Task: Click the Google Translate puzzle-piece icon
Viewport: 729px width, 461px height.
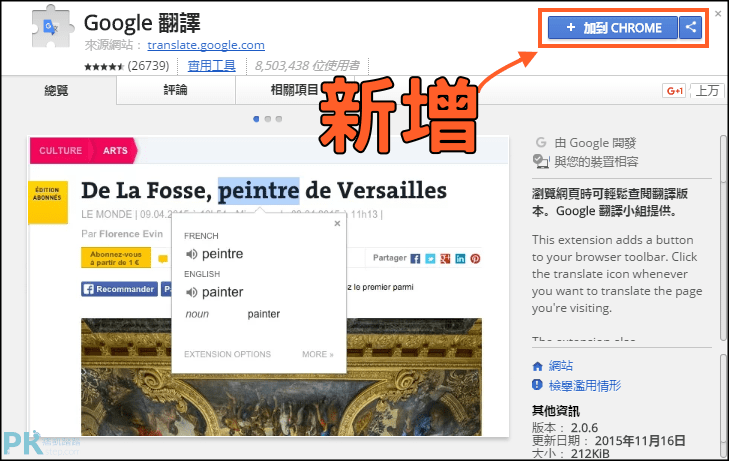Action: pos(53,27)
